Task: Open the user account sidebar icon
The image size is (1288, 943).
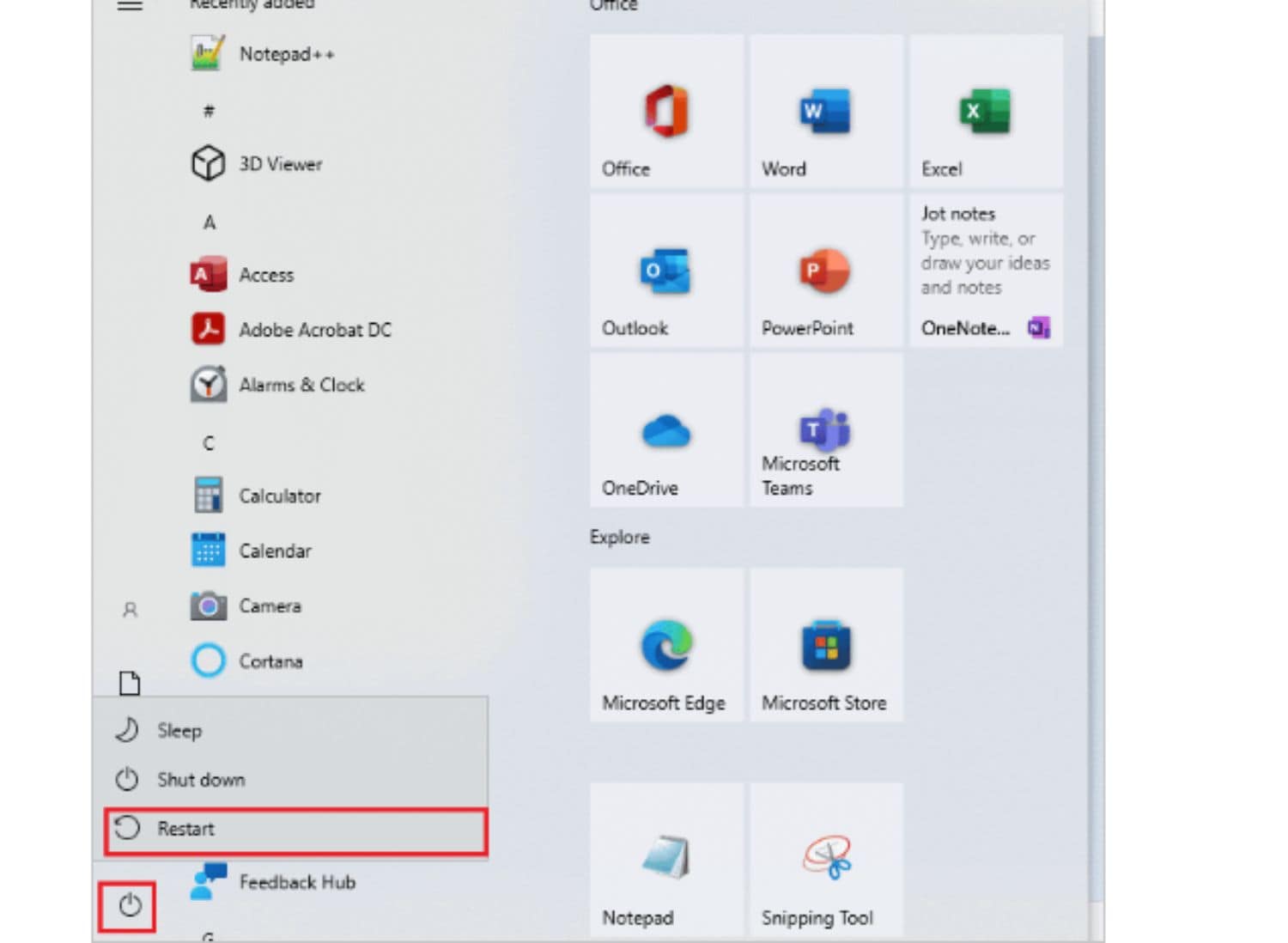Action: [130, 610]
